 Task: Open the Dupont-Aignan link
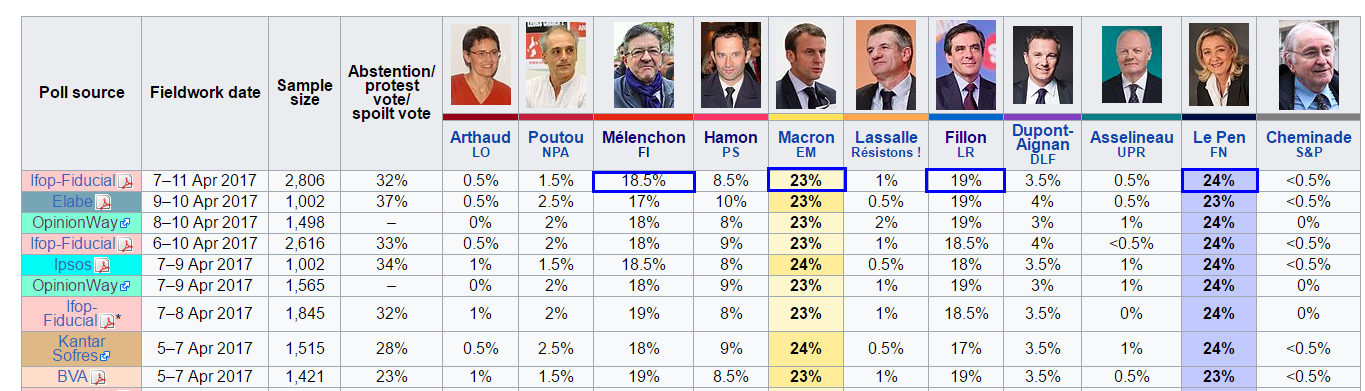tap(1043, 137)
